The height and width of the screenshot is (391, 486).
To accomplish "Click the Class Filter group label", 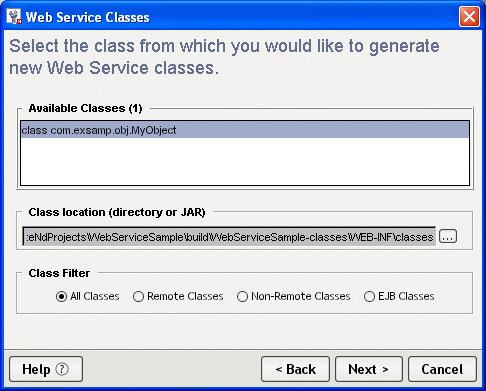I will (x=59, y=273).
